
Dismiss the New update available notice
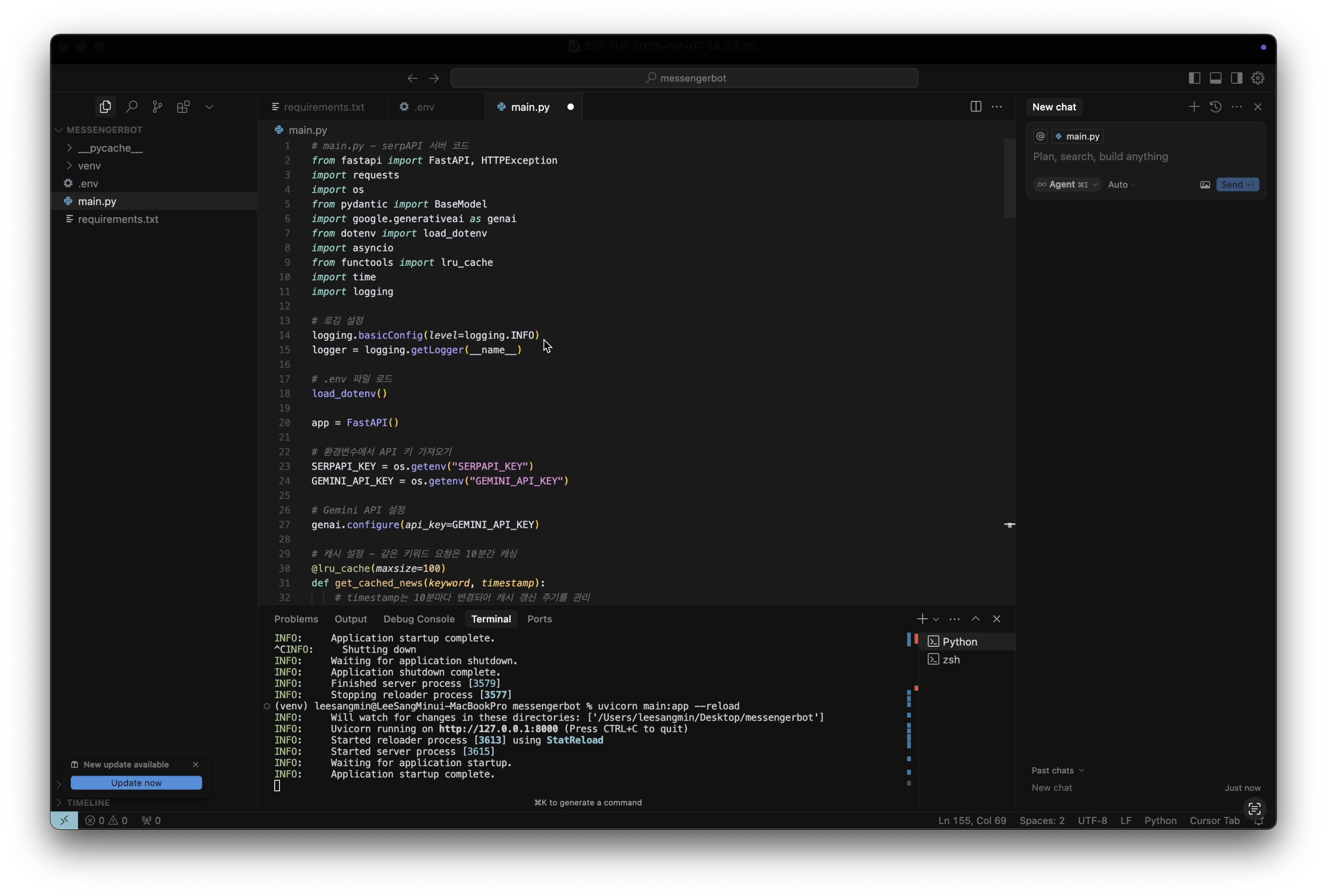pos(195,764)
